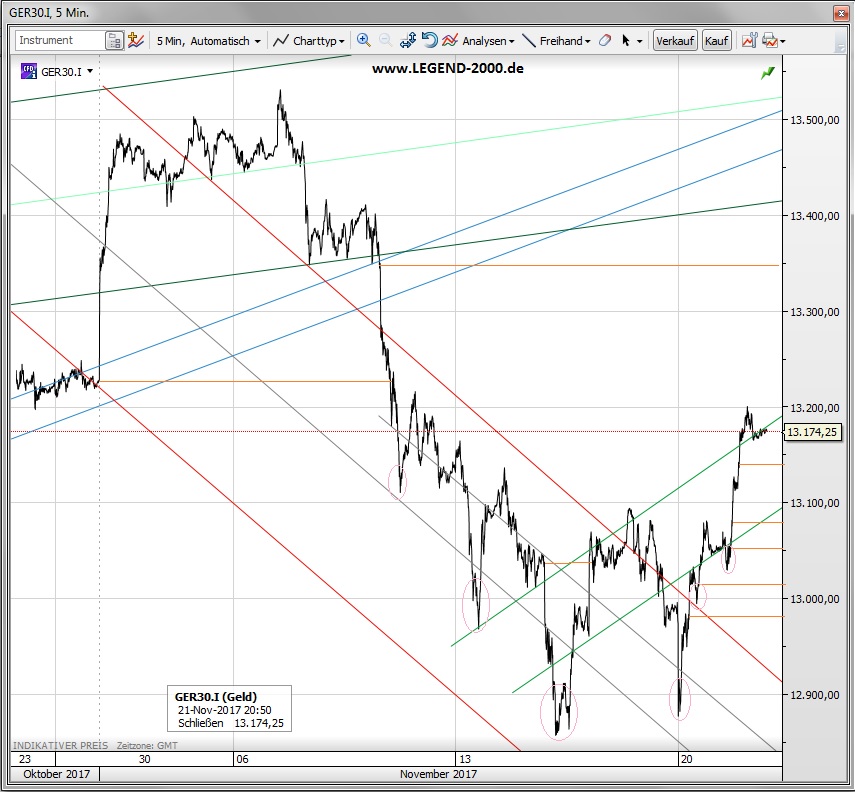The height and width of the screenshot is (792, 855).
Task: Click the date label 06 on time axis
Action: [x=243, y=759]
